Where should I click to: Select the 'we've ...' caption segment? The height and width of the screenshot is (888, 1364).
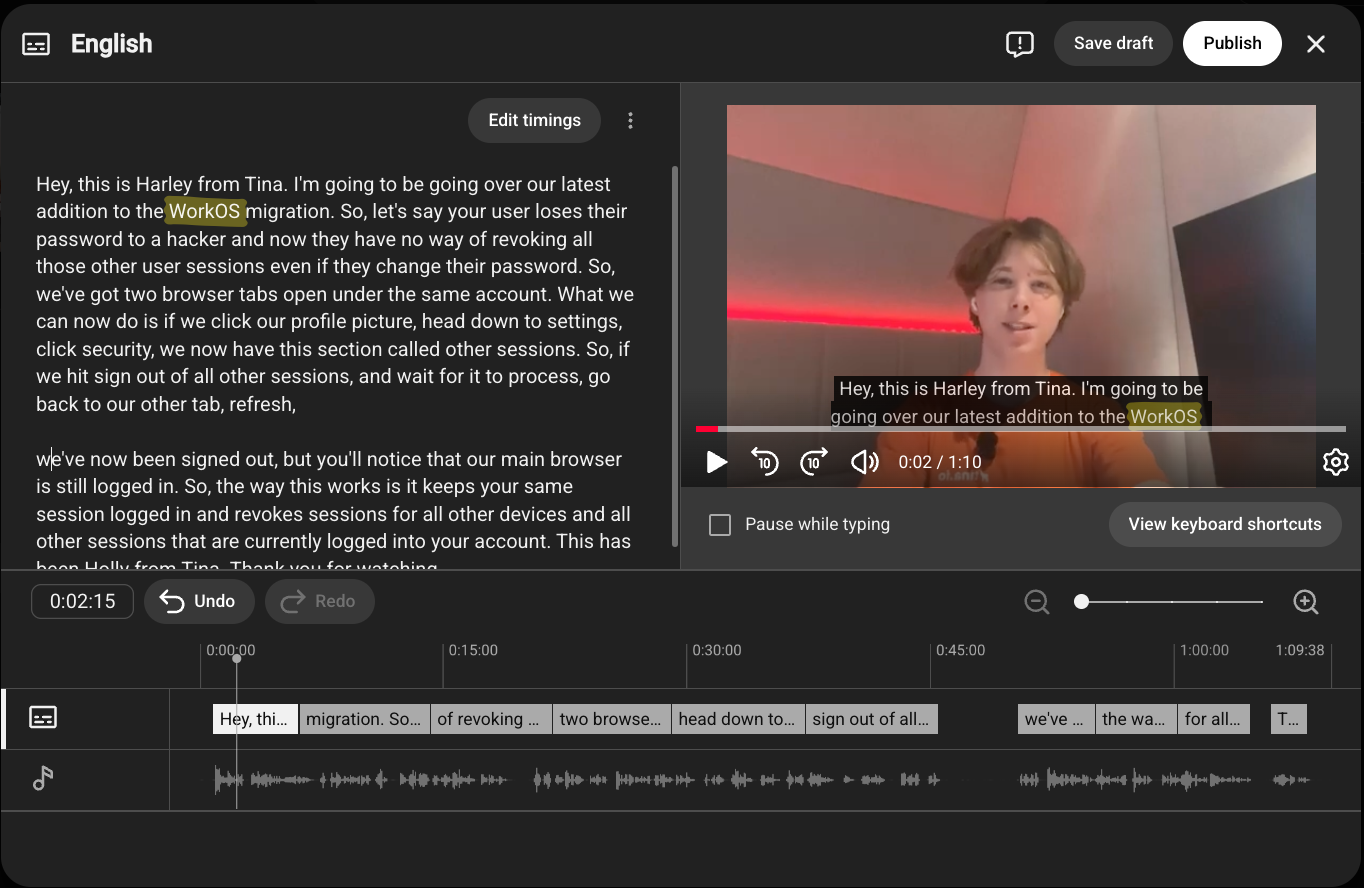[1056, 719]
